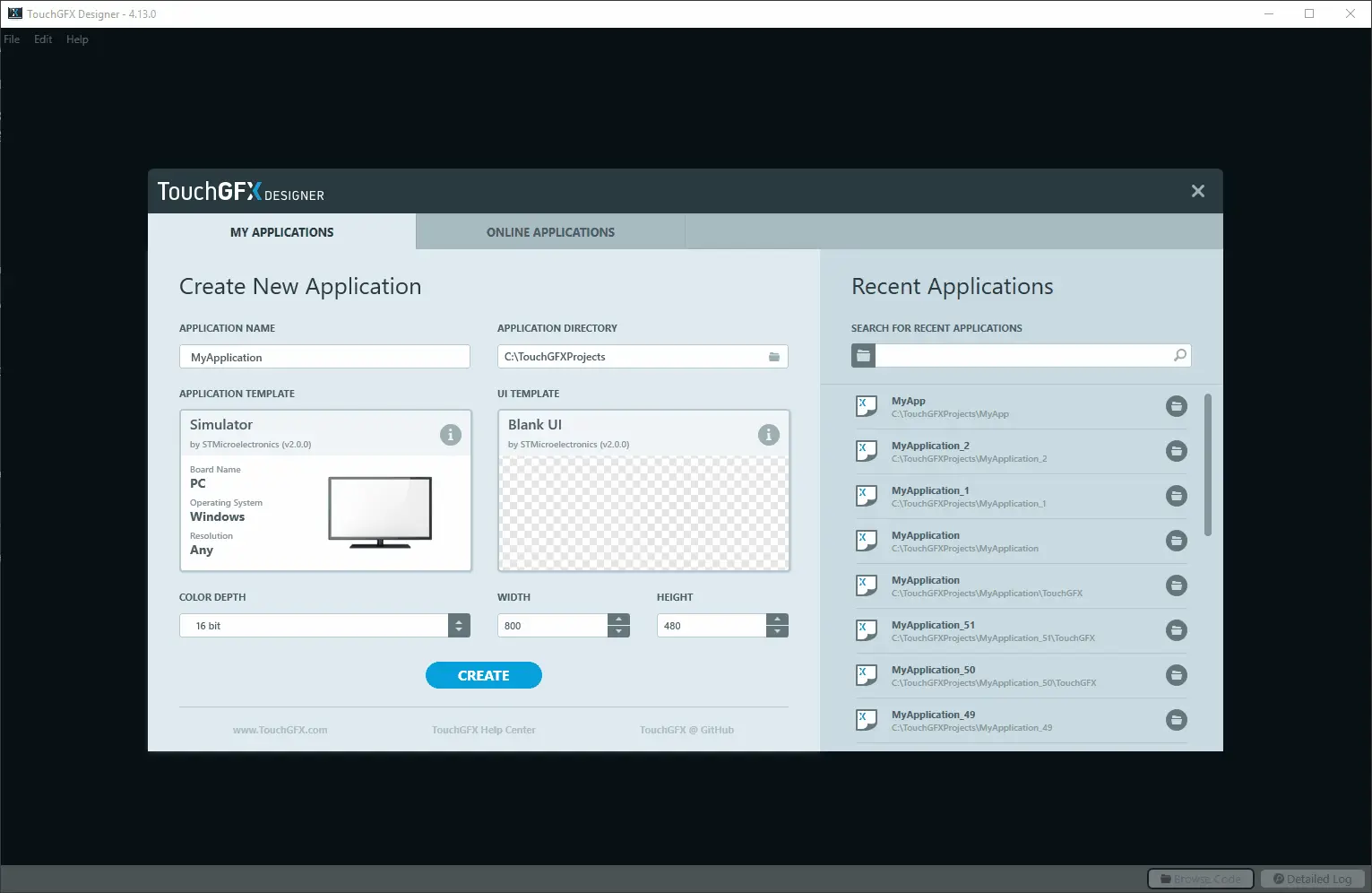Click the TouchGFX Designer logo
The height and width of the screenshot is (893, 1372).
pyautogui.click(x=241, y=192)
